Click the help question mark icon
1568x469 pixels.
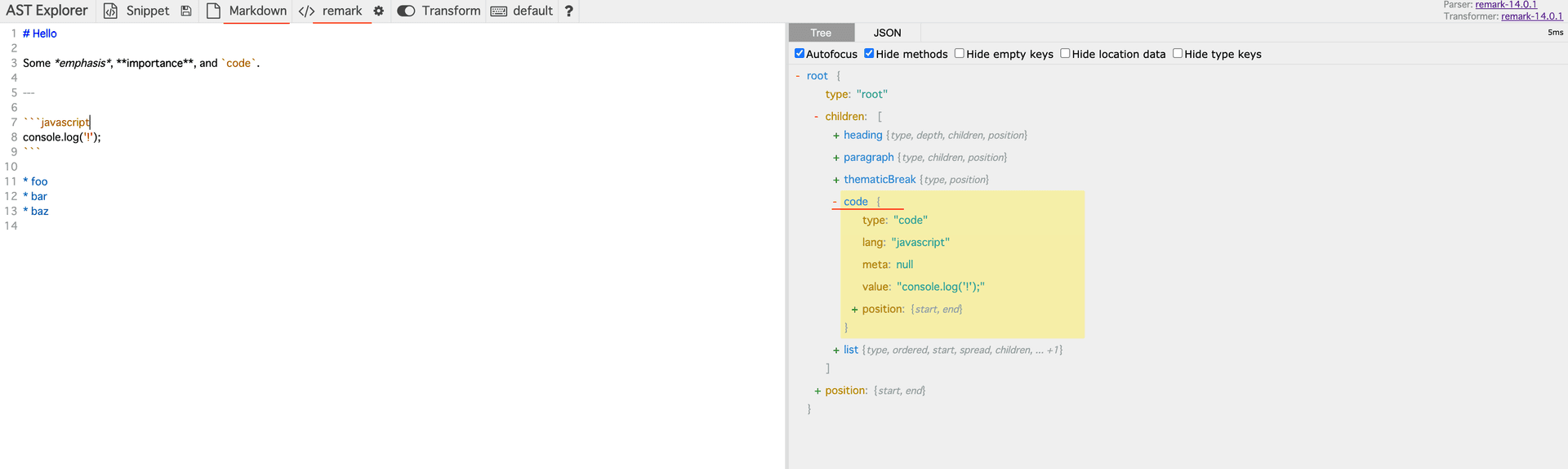pos(569,11)
